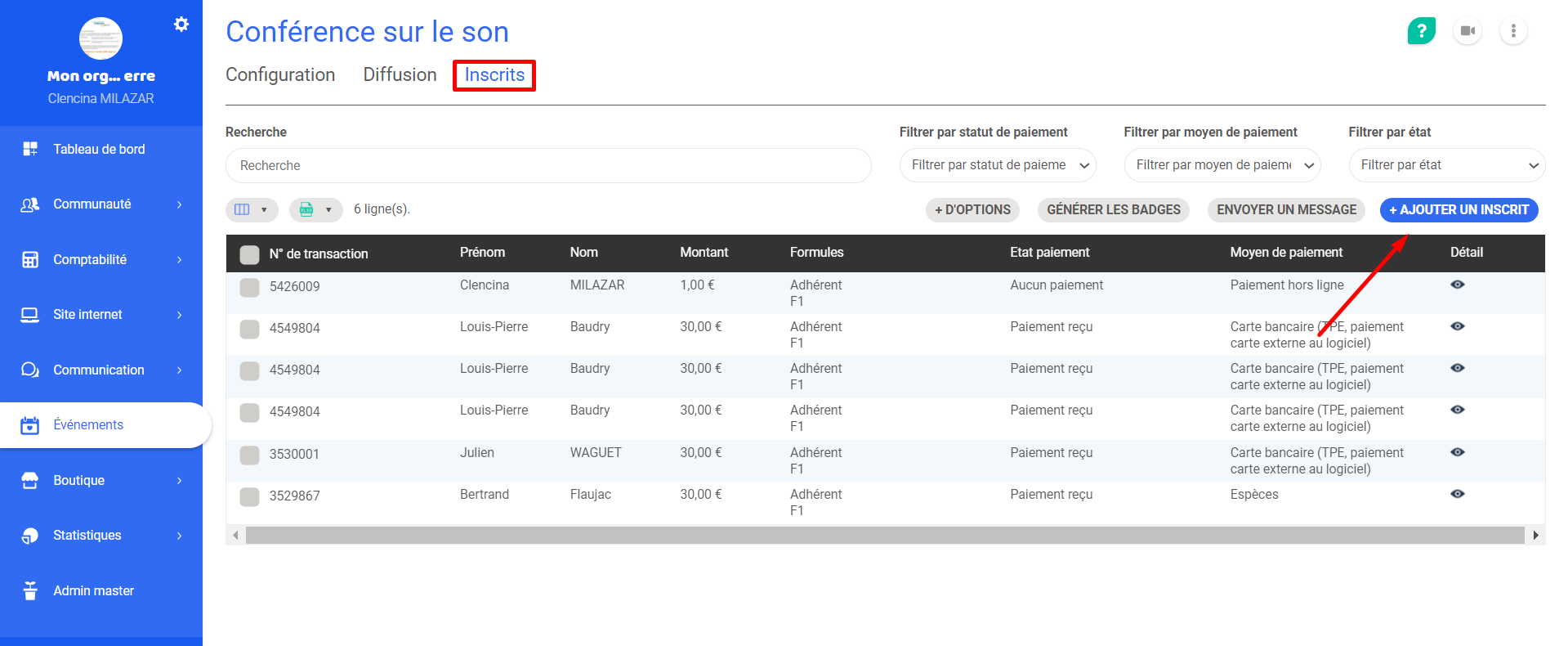This screenshot has height=646, width=1568.
Task: Click GÉNÉRER LES BADGES button
Action: (x=1114, y=210)
